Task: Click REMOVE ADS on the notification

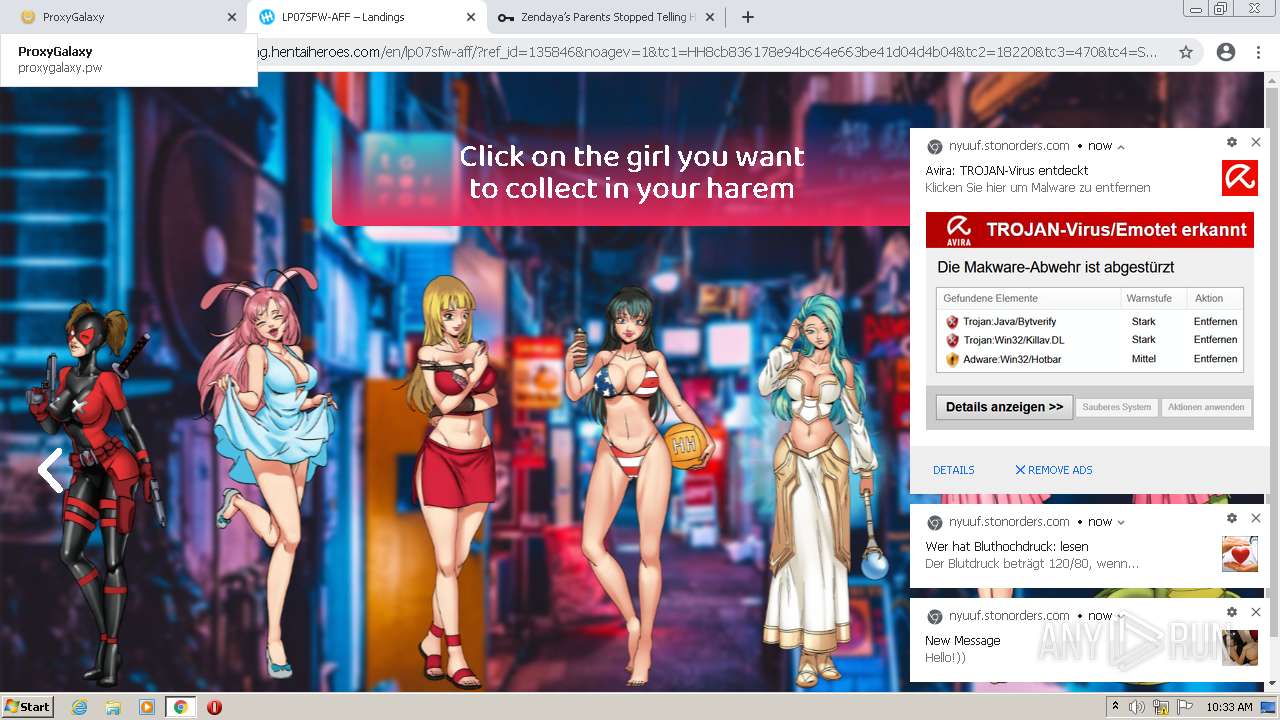Action: click(1054, 470)
